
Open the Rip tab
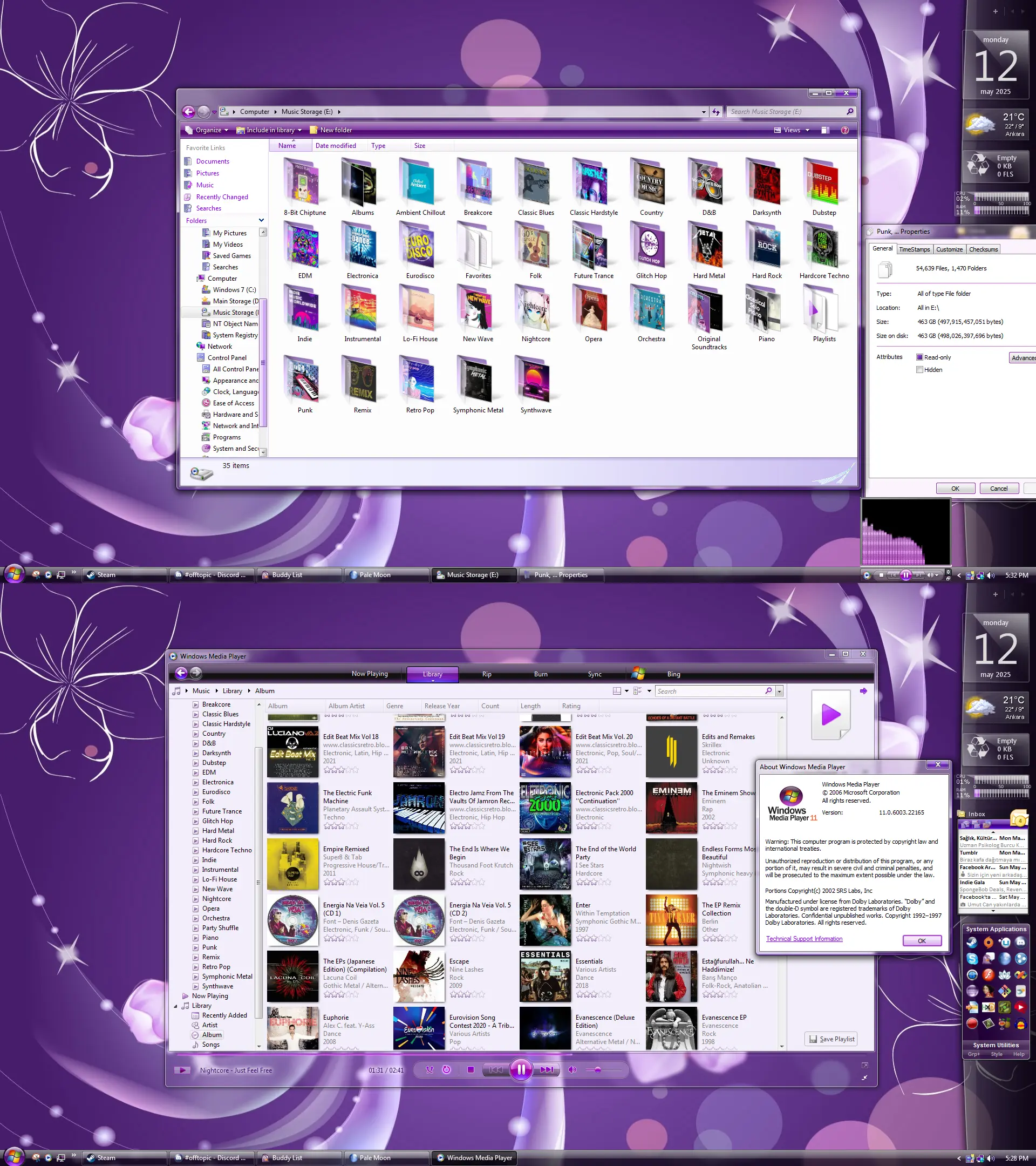point(486,674)
